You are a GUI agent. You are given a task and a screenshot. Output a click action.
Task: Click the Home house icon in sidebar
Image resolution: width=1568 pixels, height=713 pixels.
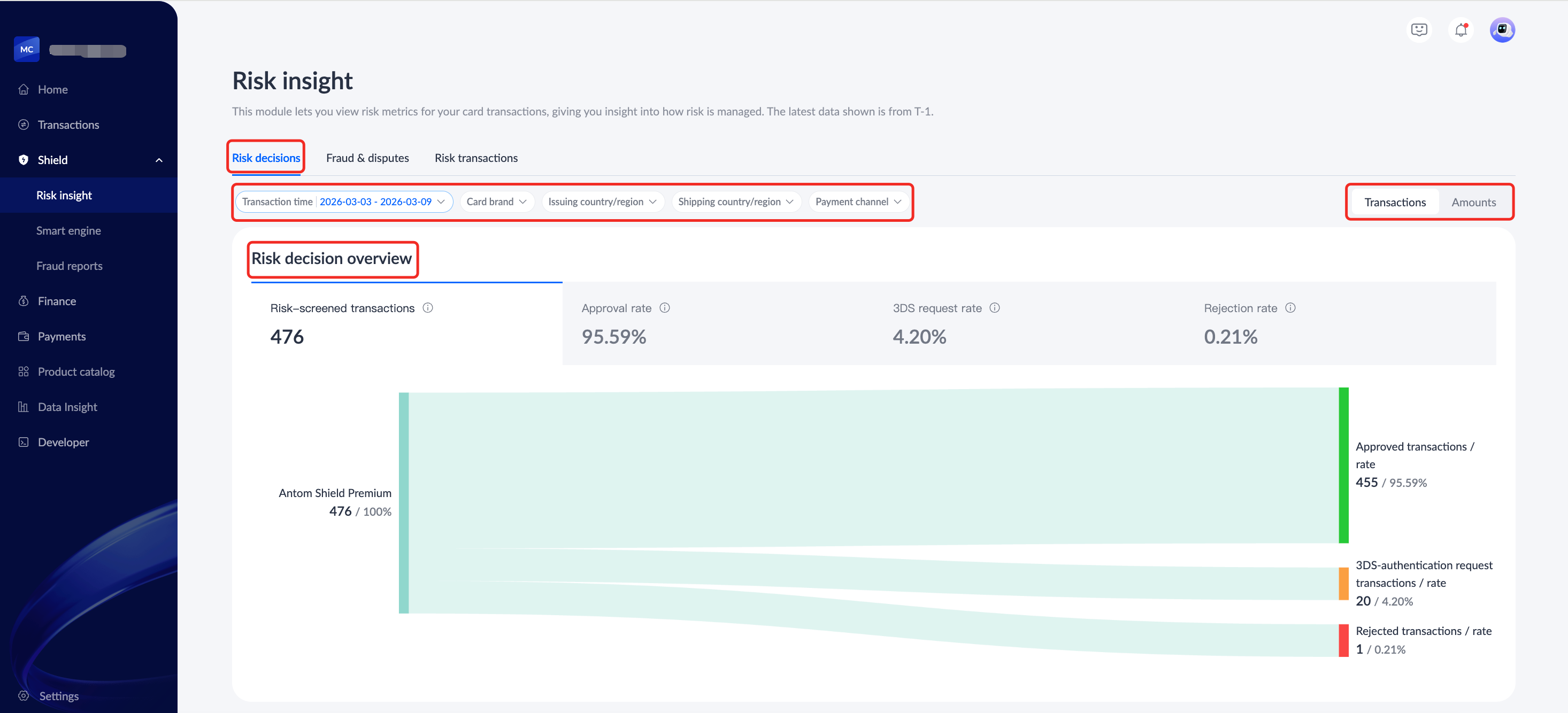[24, 89]
